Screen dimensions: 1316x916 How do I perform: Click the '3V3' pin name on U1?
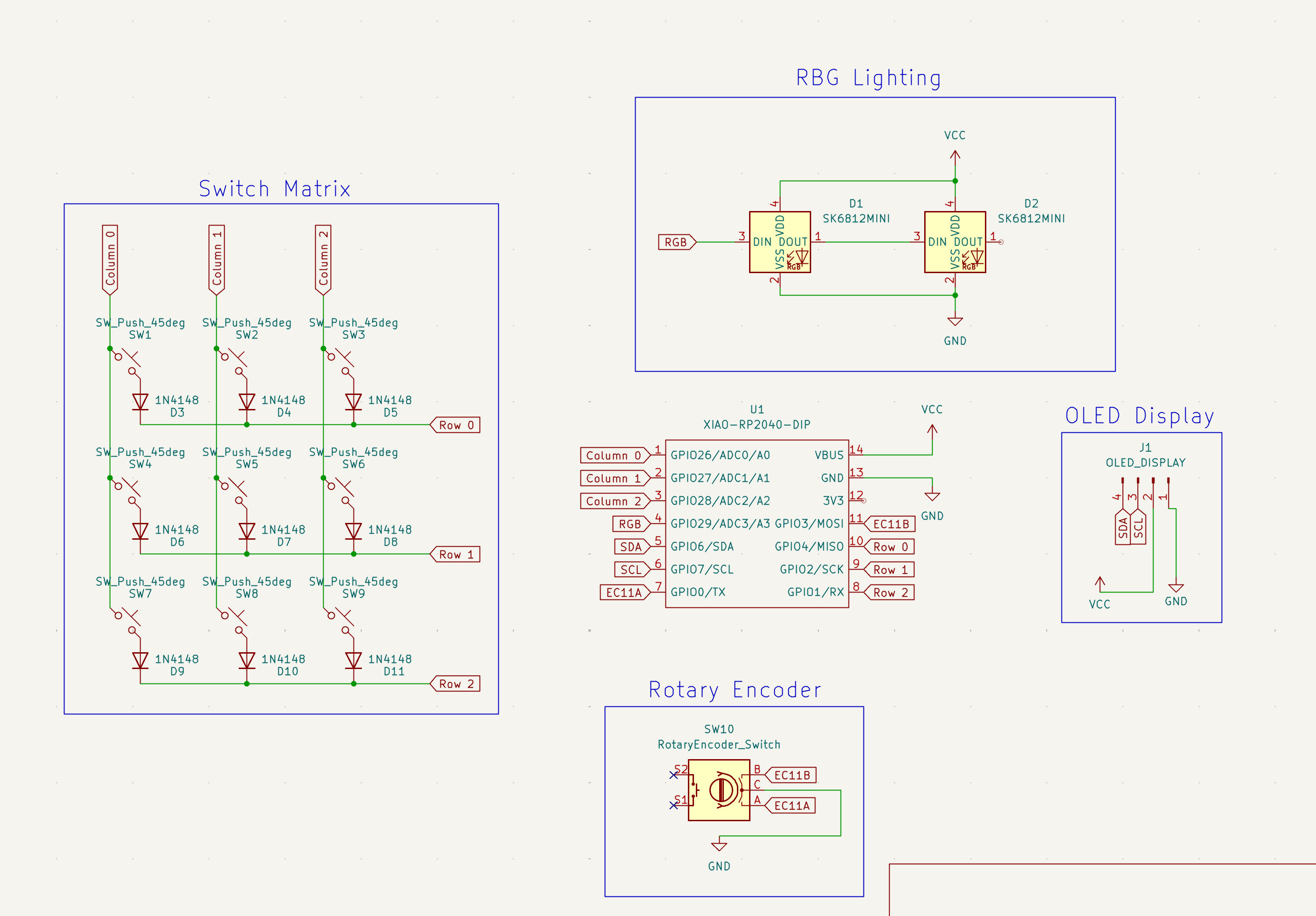834,500
